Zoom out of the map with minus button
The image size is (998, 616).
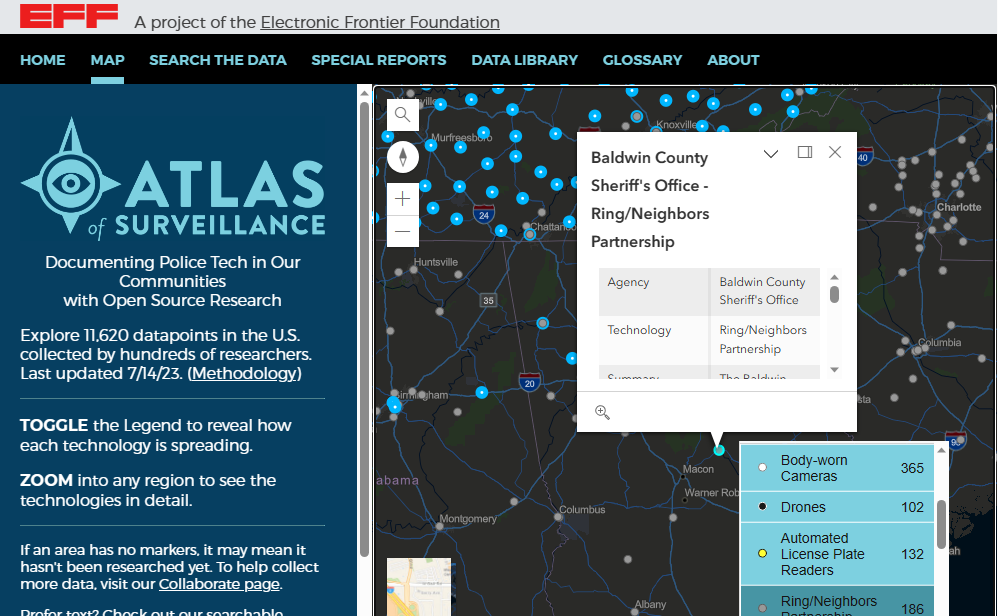(x=403, y=231)
